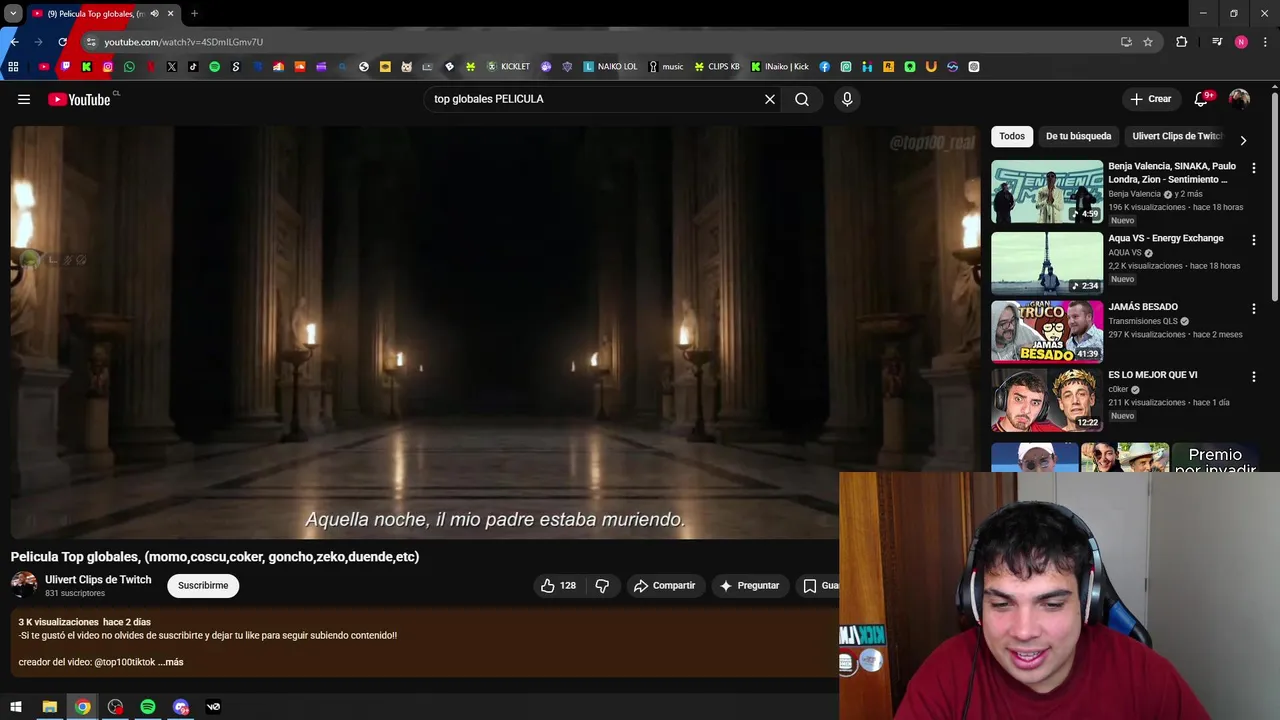
Task: Open the Aqua VS Energy Exchange thumbnail
Action: [x=1047, y=263]
